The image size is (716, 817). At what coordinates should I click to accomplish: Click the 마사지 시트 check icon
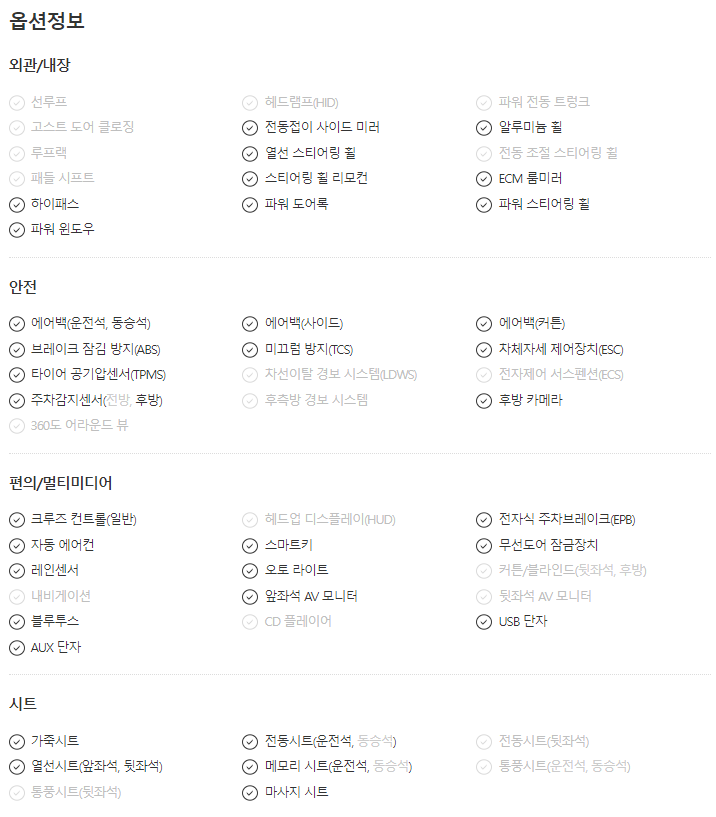point(250,793)
